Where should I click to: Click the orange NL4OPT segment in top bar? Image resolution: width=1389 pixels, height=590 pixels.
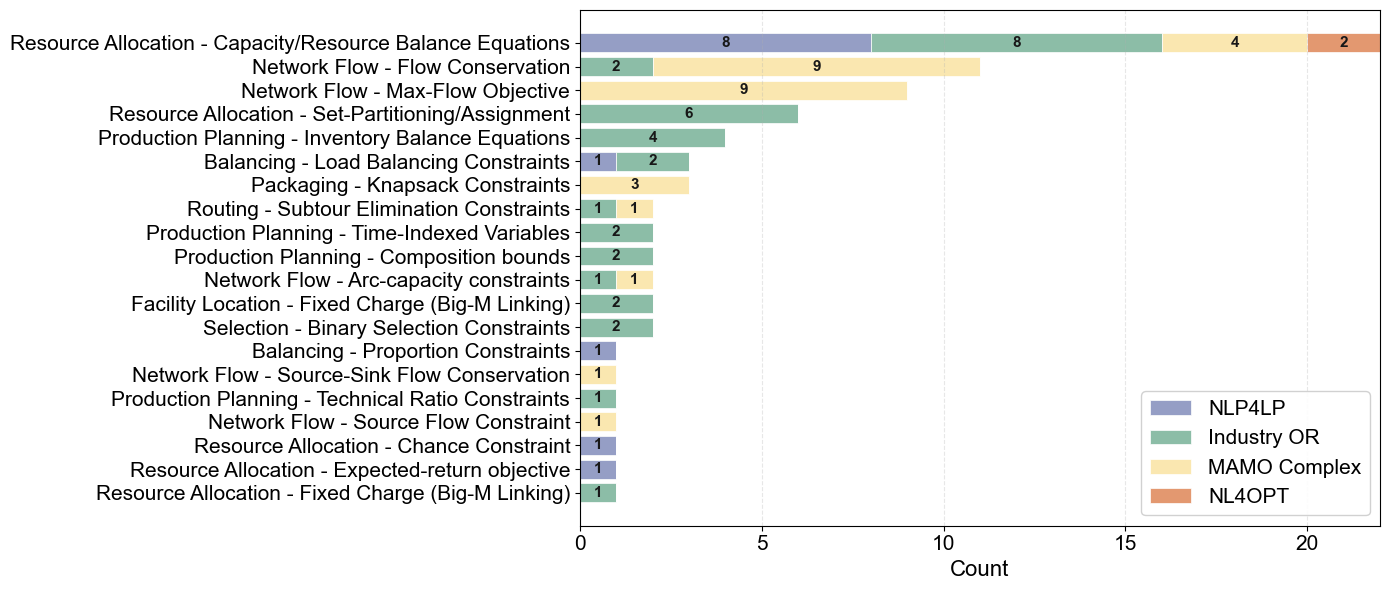1343,43
